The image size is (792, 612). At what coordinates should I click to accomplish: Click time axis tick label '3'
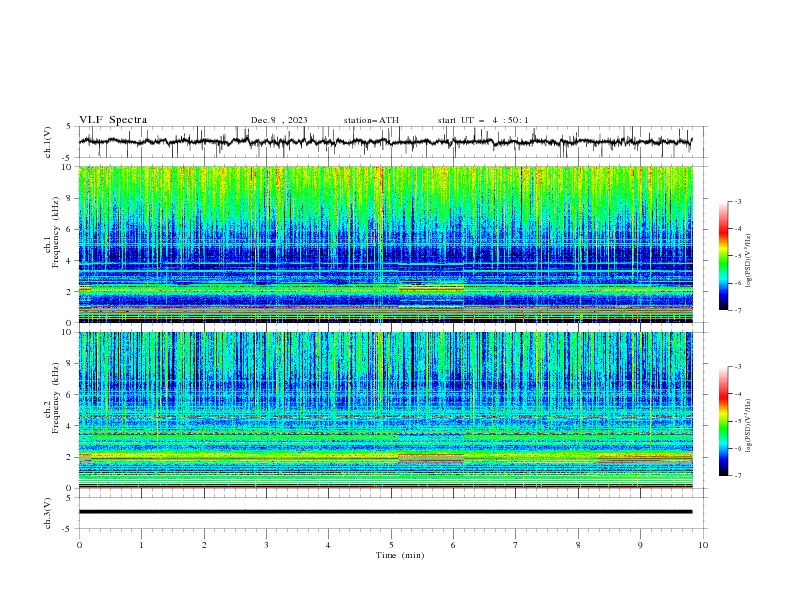[x=266, y=545]
